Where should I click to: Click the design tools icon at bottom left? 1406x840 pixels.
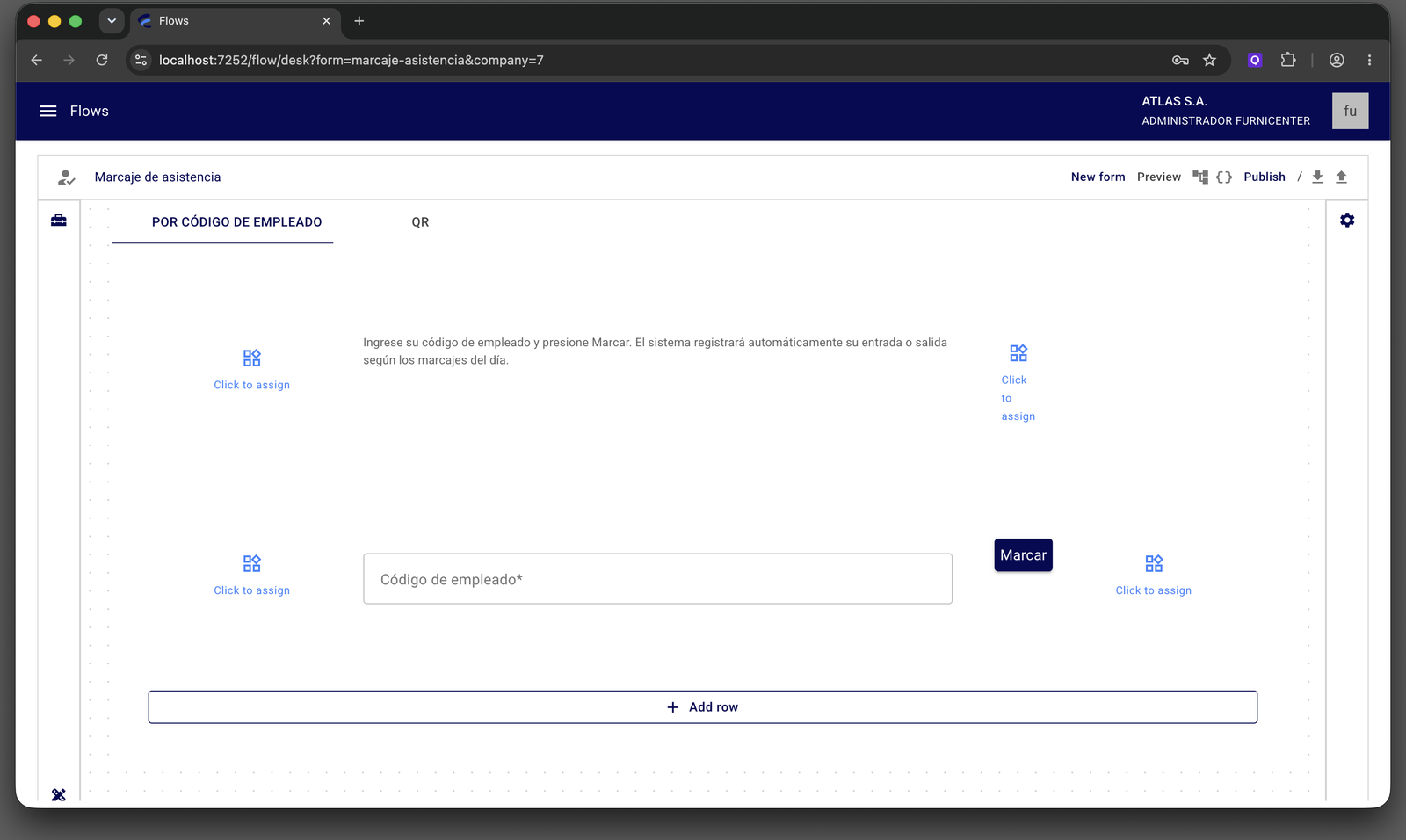[59, 794]
